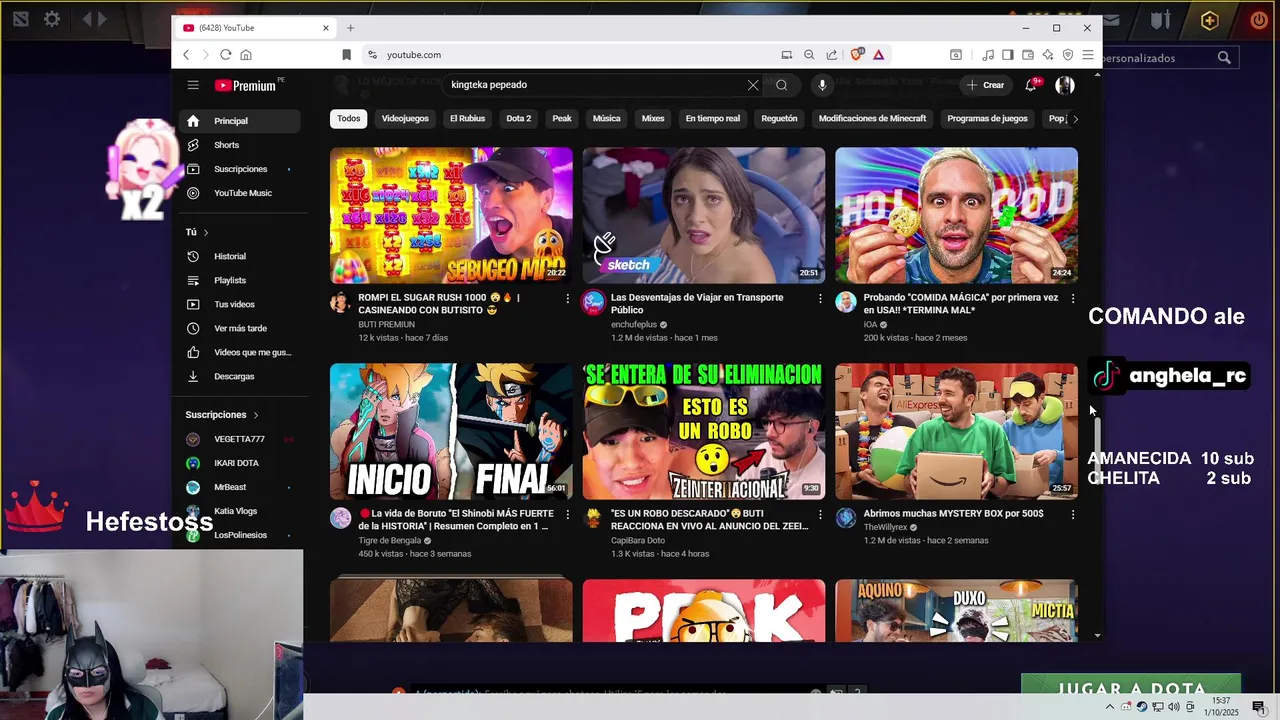
Task: Select the Videojuegos filter chip
Action: [405, 118]
